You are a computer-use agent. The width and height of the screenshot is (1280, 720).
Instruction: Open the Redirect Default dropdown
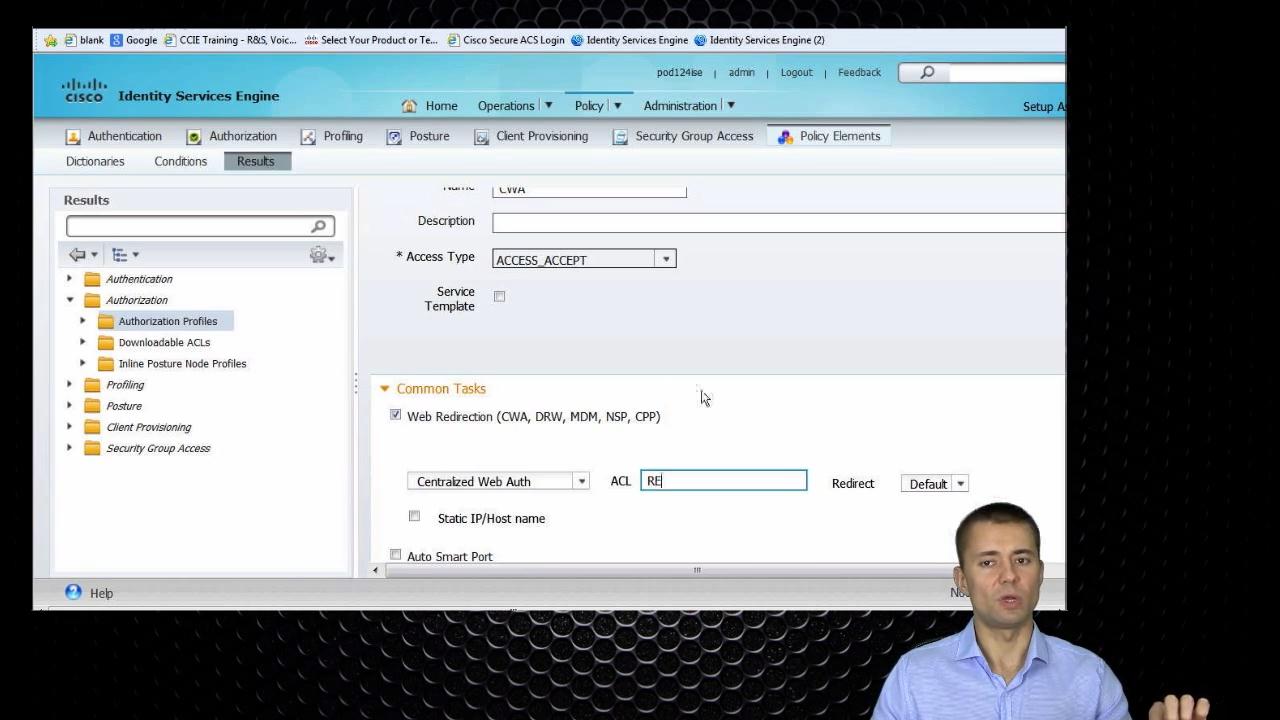935,483
